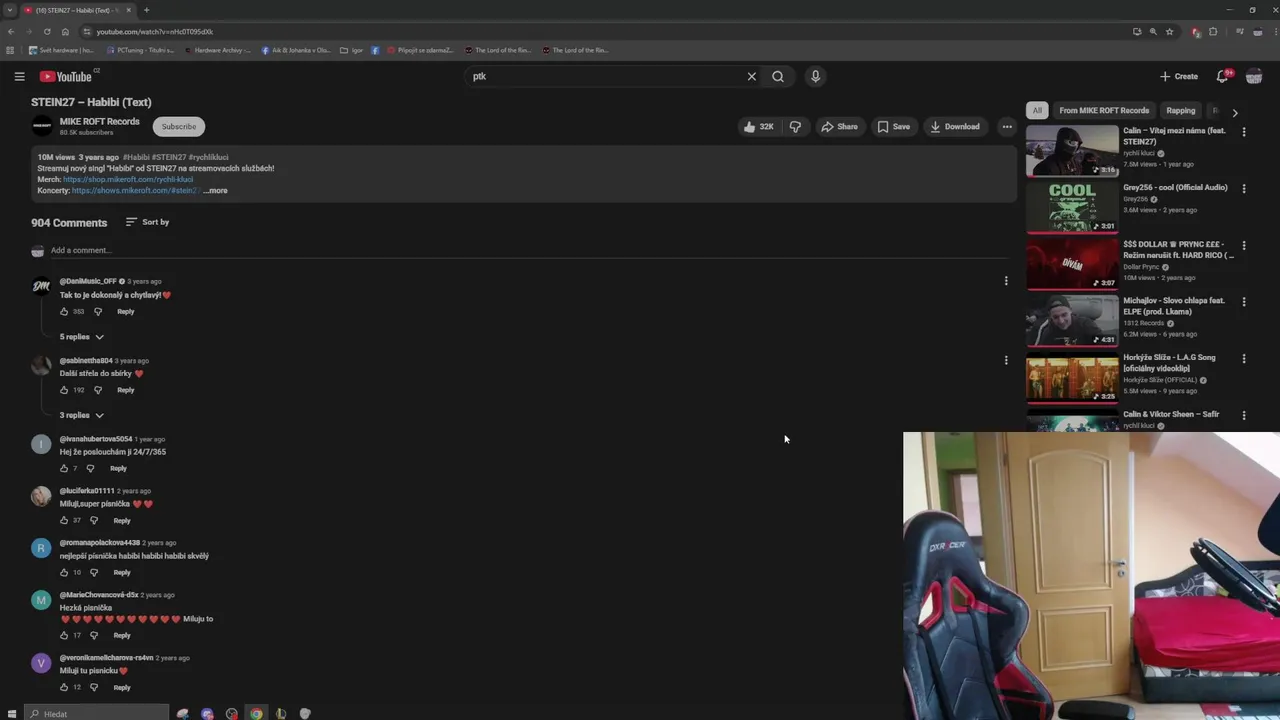The image size is (1280, 720).
Task: Open the browser tab search dropdown
Action: [9, 10]
